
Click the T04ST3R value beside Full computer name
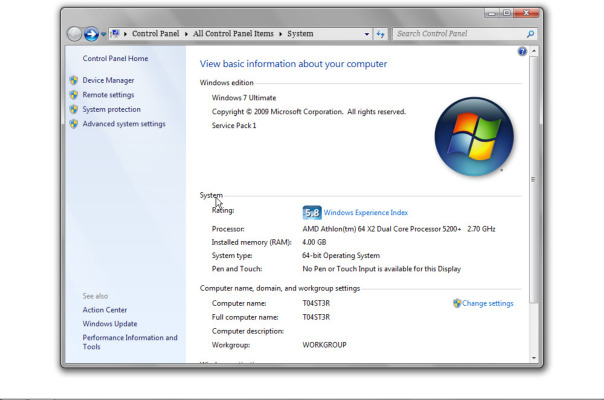click(316, 317)
